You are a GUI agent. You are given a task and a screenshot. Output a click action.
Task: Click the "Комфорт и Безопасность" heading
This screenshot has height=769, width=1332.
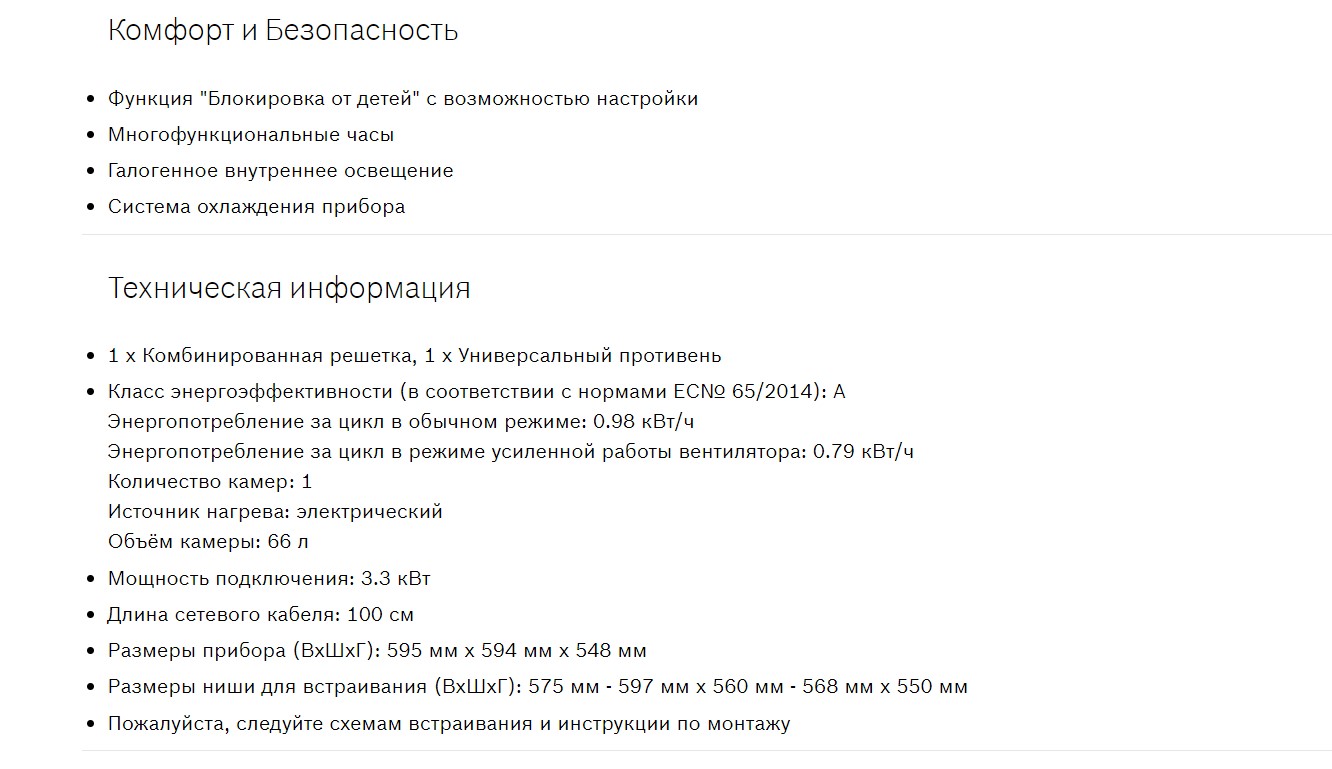click(x=283, y=31)
